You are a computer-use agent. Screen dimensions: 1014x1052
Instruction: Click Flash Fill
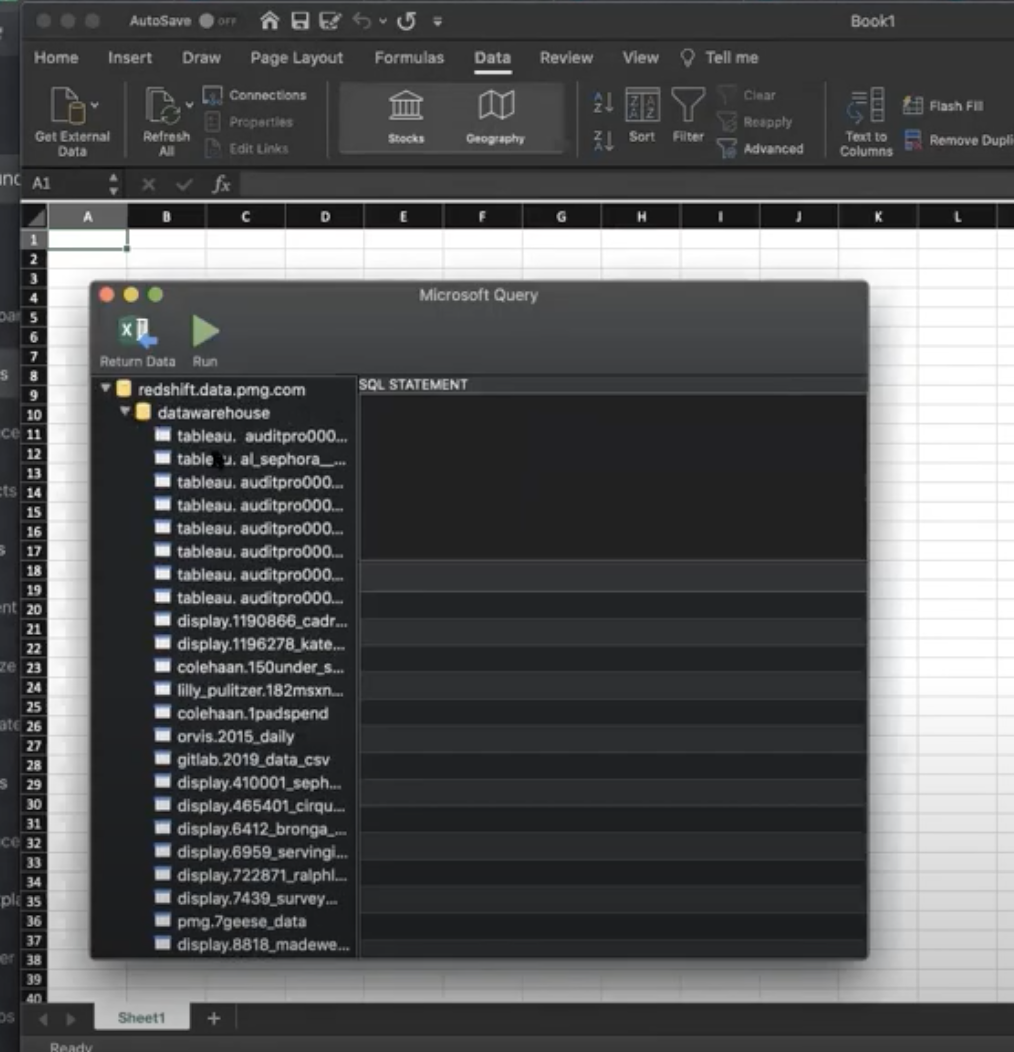pyautogui.click(x=943, y=105)
